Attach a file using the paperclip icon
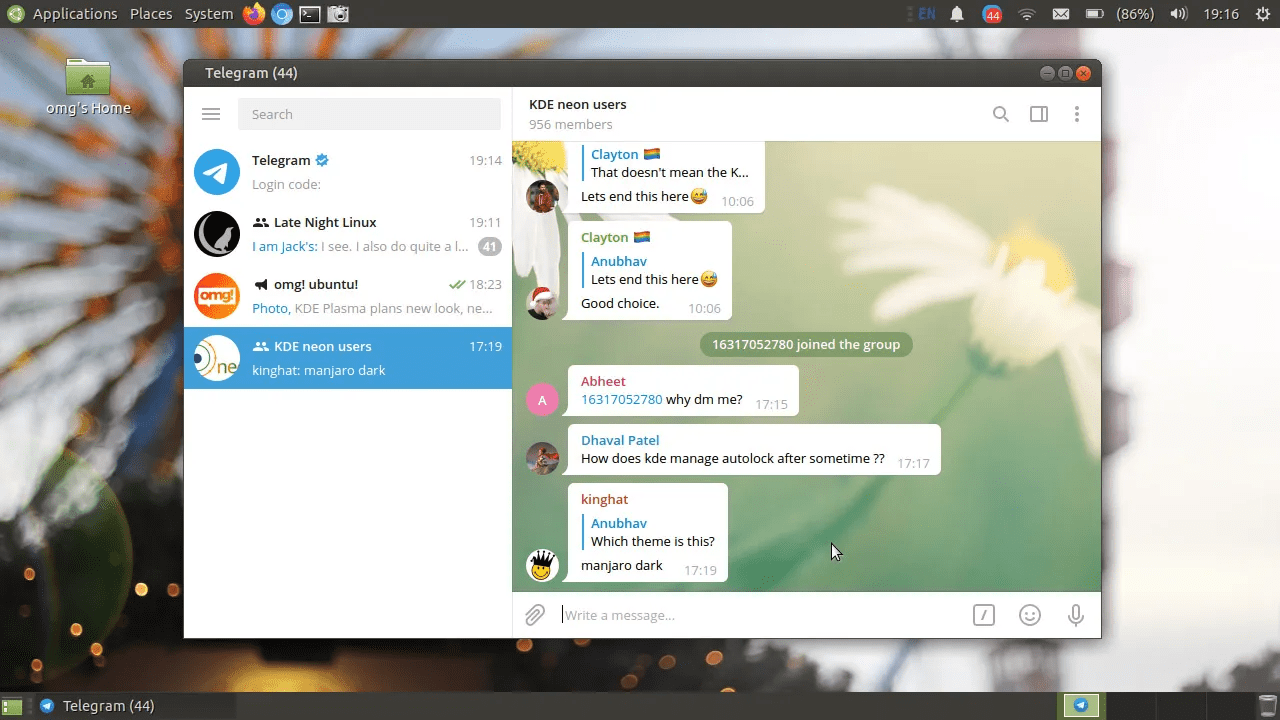The width and height of the screenshot is (1280, 720). click(534, 614)
